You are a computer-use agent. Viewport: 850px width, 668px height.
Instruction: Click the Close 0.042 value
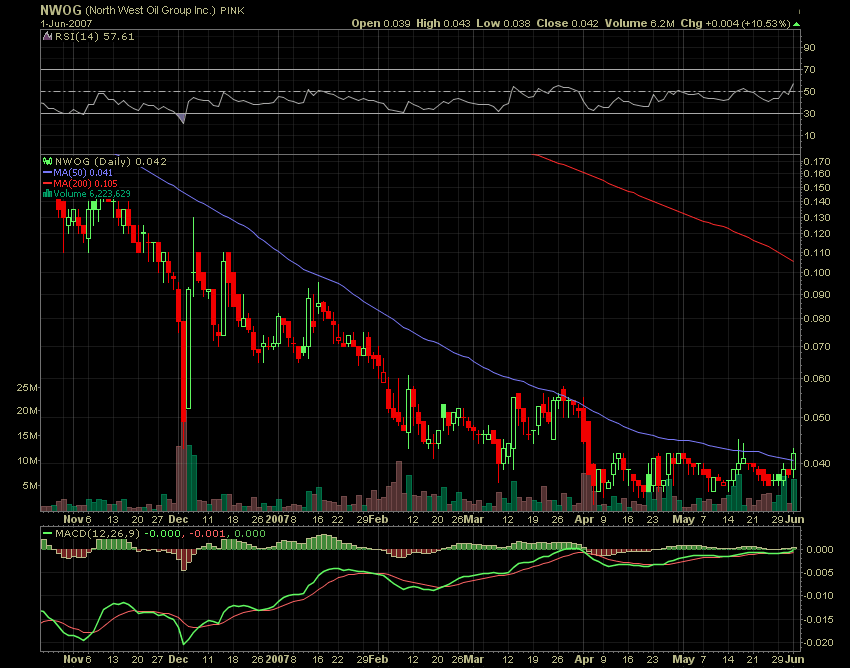568,23
